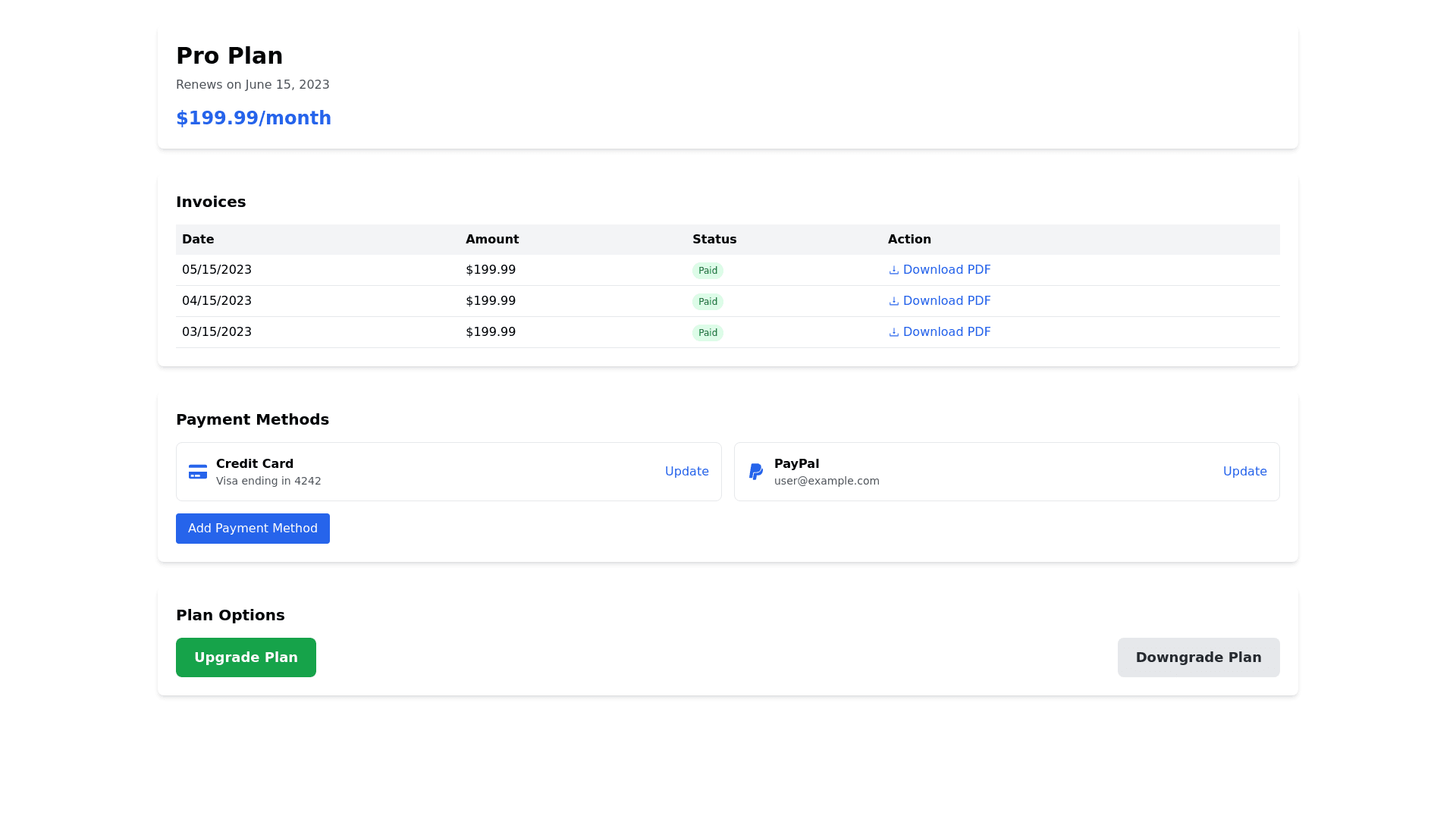The width and height of the screenshot is (1456, 819).
Task: Click the Downgrade Plan button
Action: 1198,657
